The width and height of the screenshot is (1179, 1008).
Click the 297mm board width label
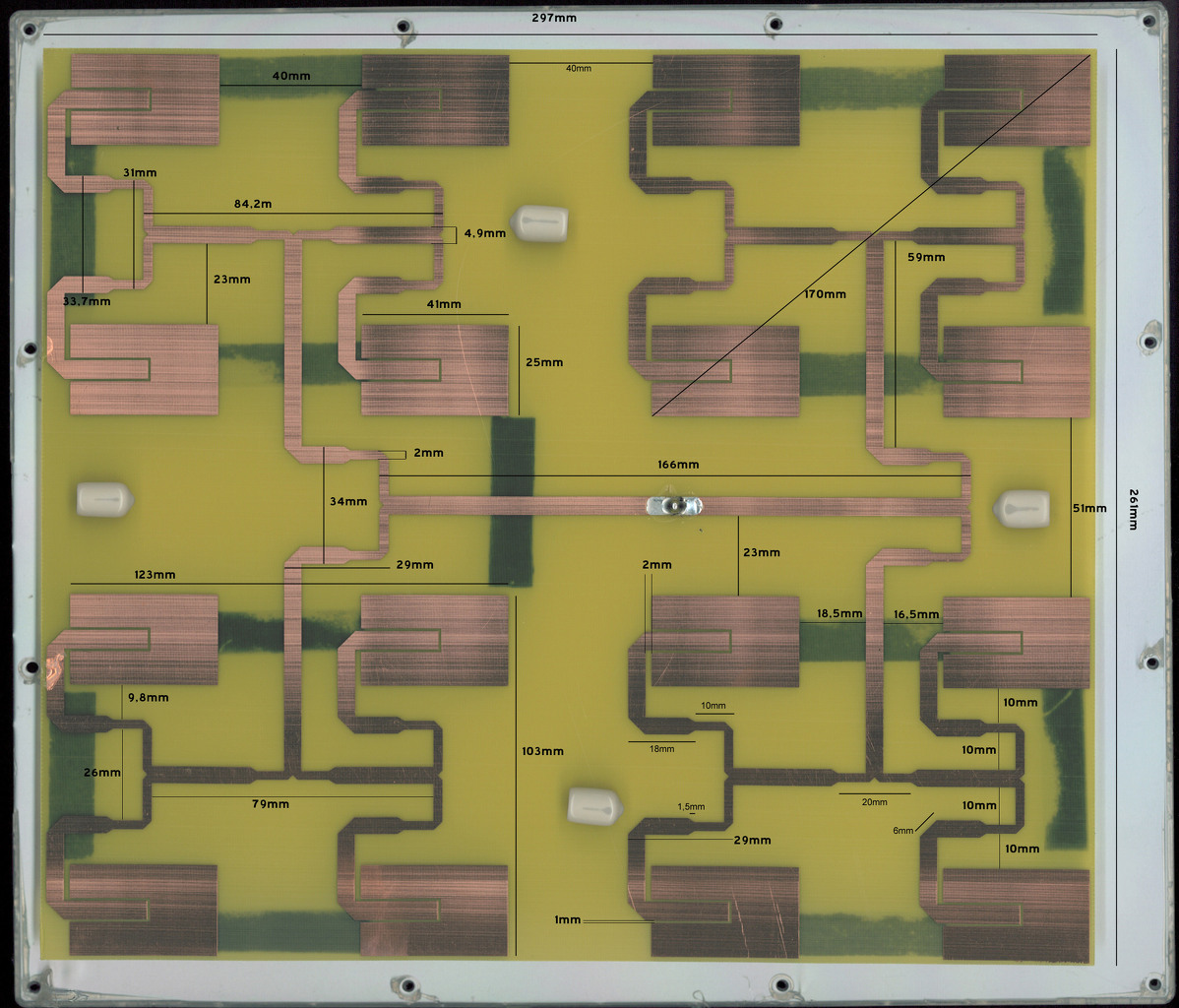pos(554,18)
